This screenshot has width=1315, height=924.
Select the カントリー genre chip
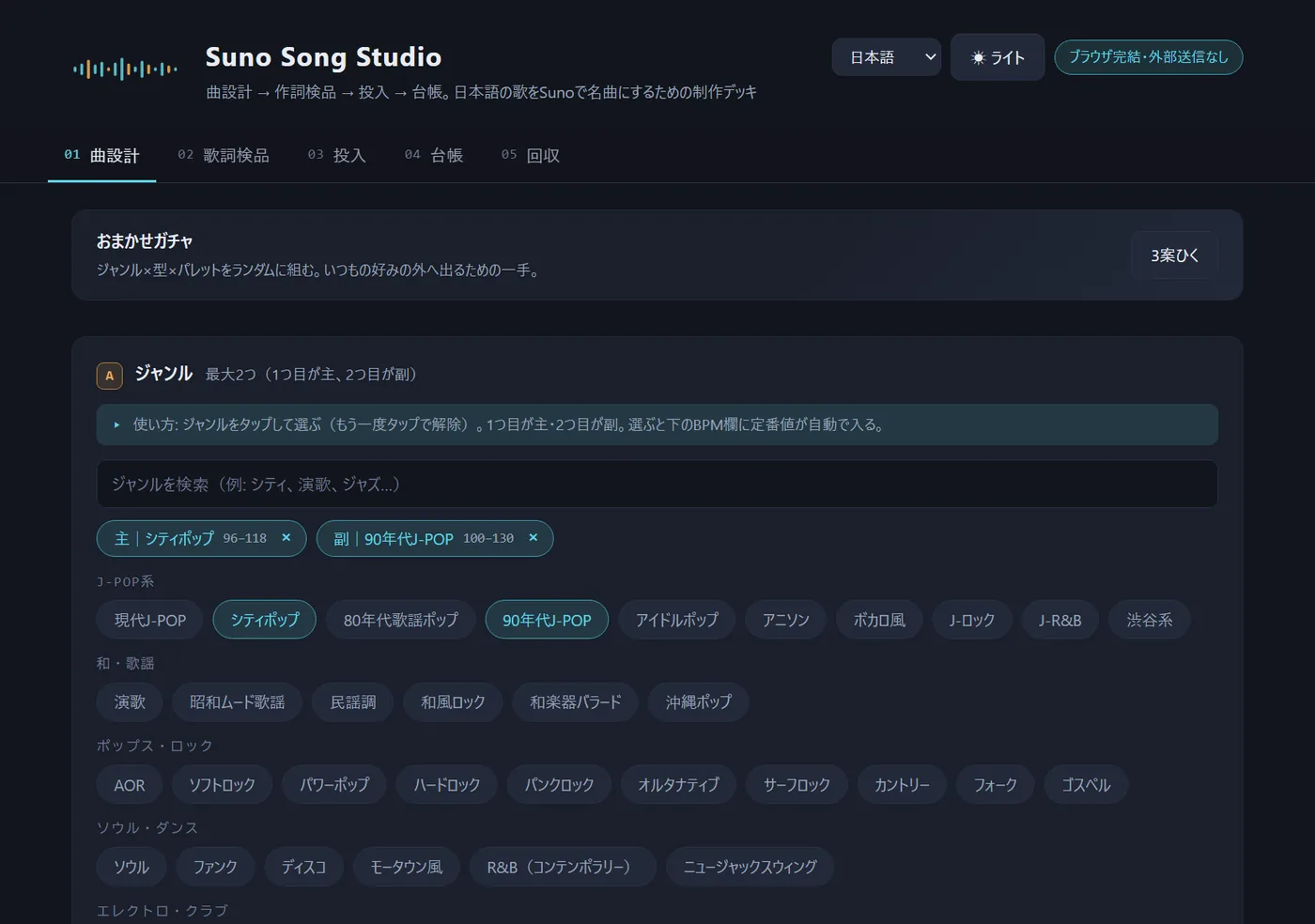click(x=902, y=785)
